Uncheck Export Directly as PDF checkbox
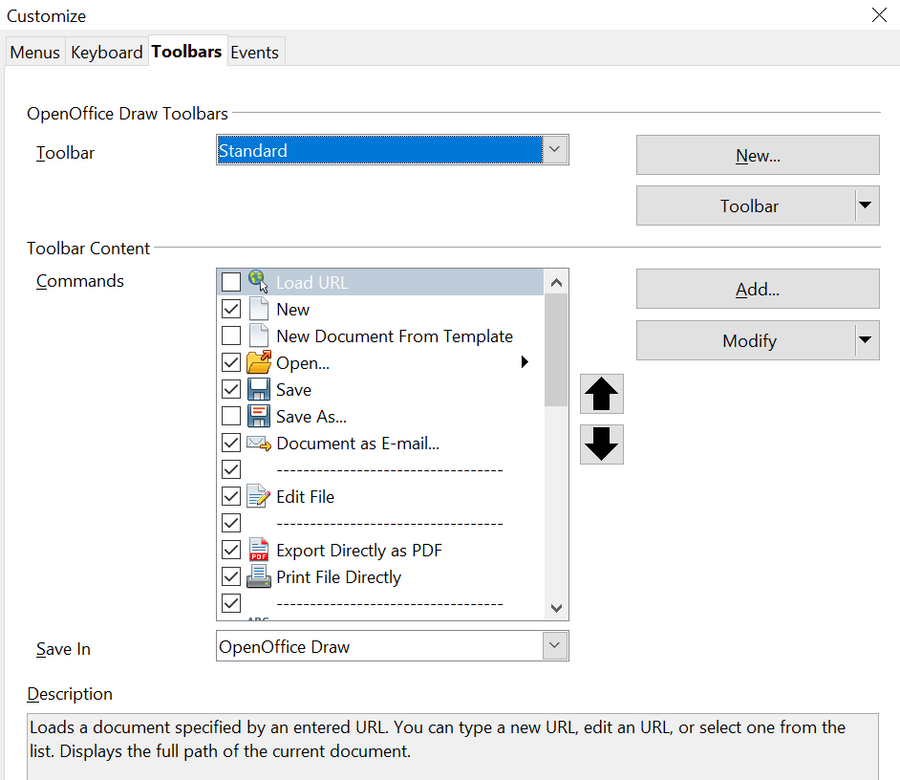Image resolution: width=900 pixels, height=780 pixels. pos(231,550)
